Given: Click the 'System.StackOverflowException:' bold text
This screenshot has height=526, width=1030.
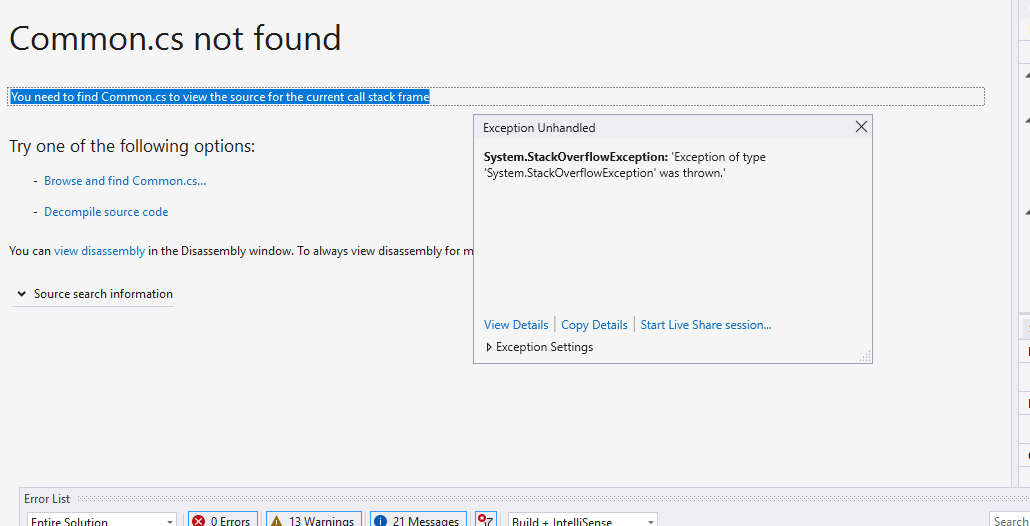Looking at the screenshot, I should point(575,157).
